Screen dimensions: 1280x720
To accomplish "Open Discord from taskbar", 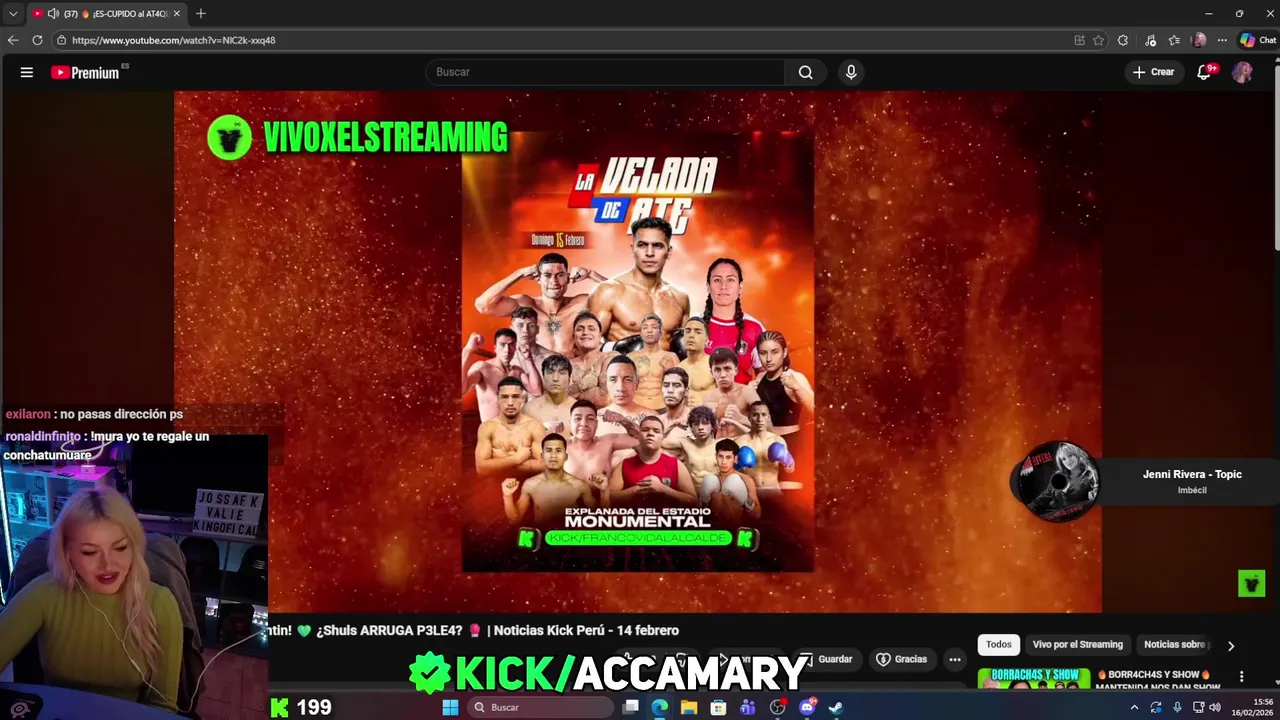I will 807,708.
